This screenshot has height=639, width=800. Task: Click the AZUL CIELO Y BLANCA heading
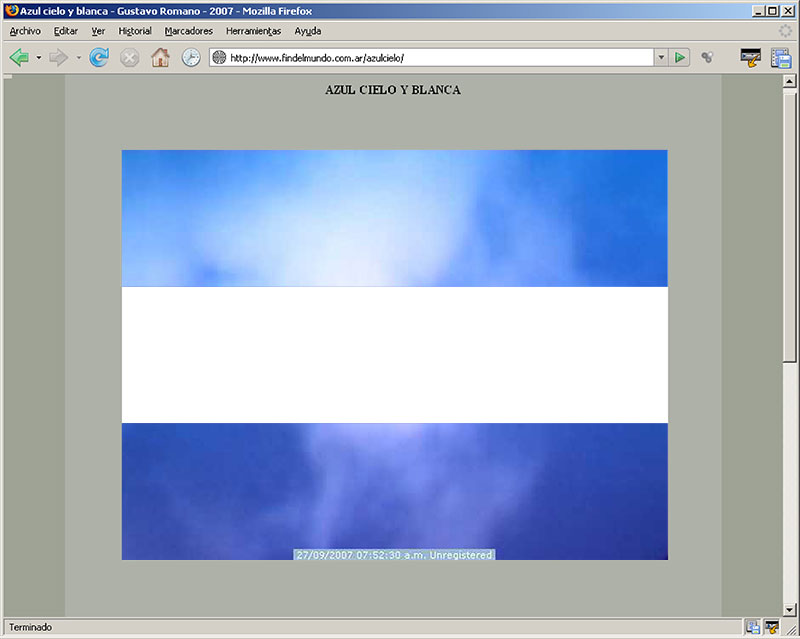(x=393, y=90)
